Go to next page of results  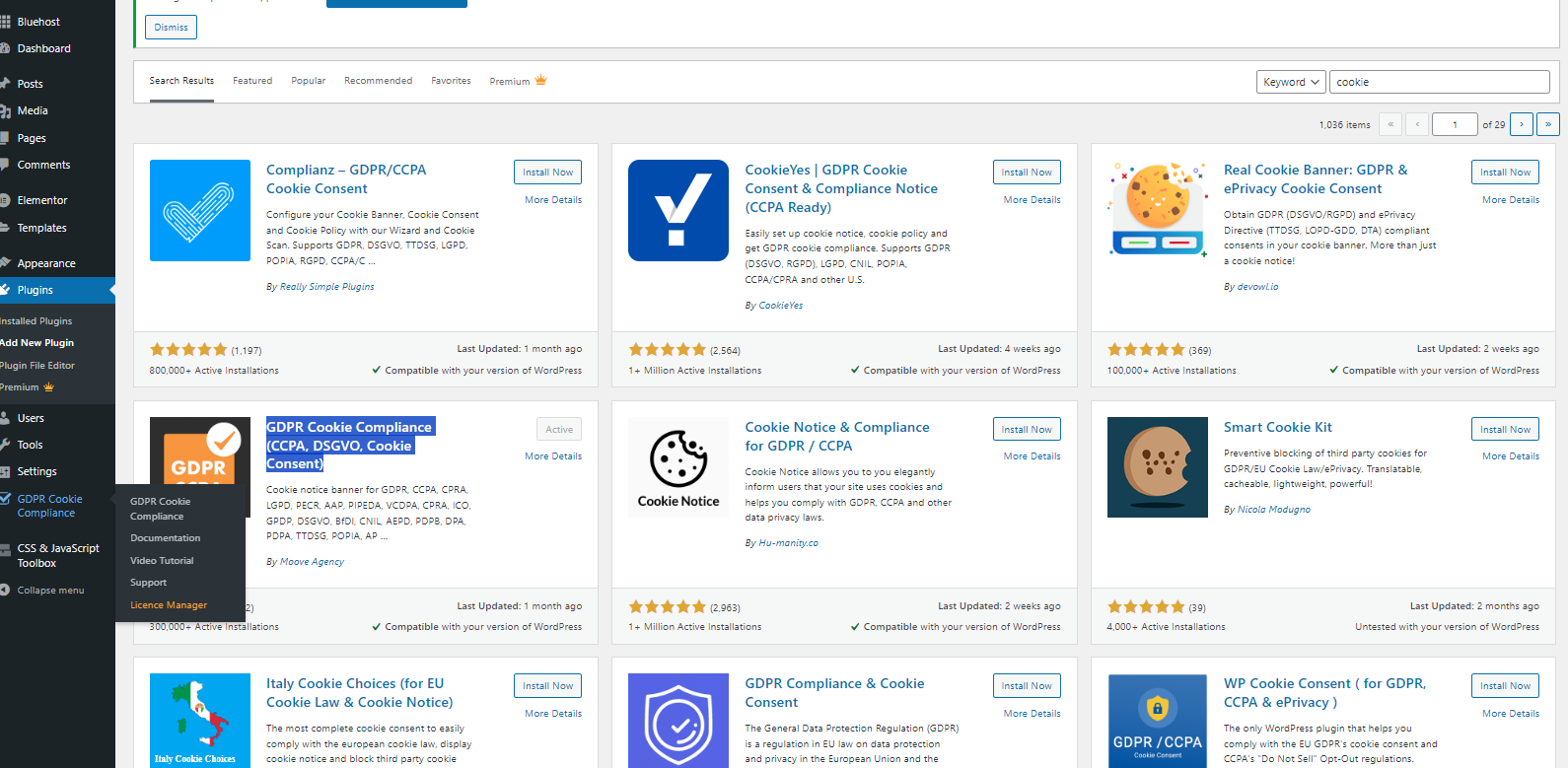click(x=1522, y=124)
